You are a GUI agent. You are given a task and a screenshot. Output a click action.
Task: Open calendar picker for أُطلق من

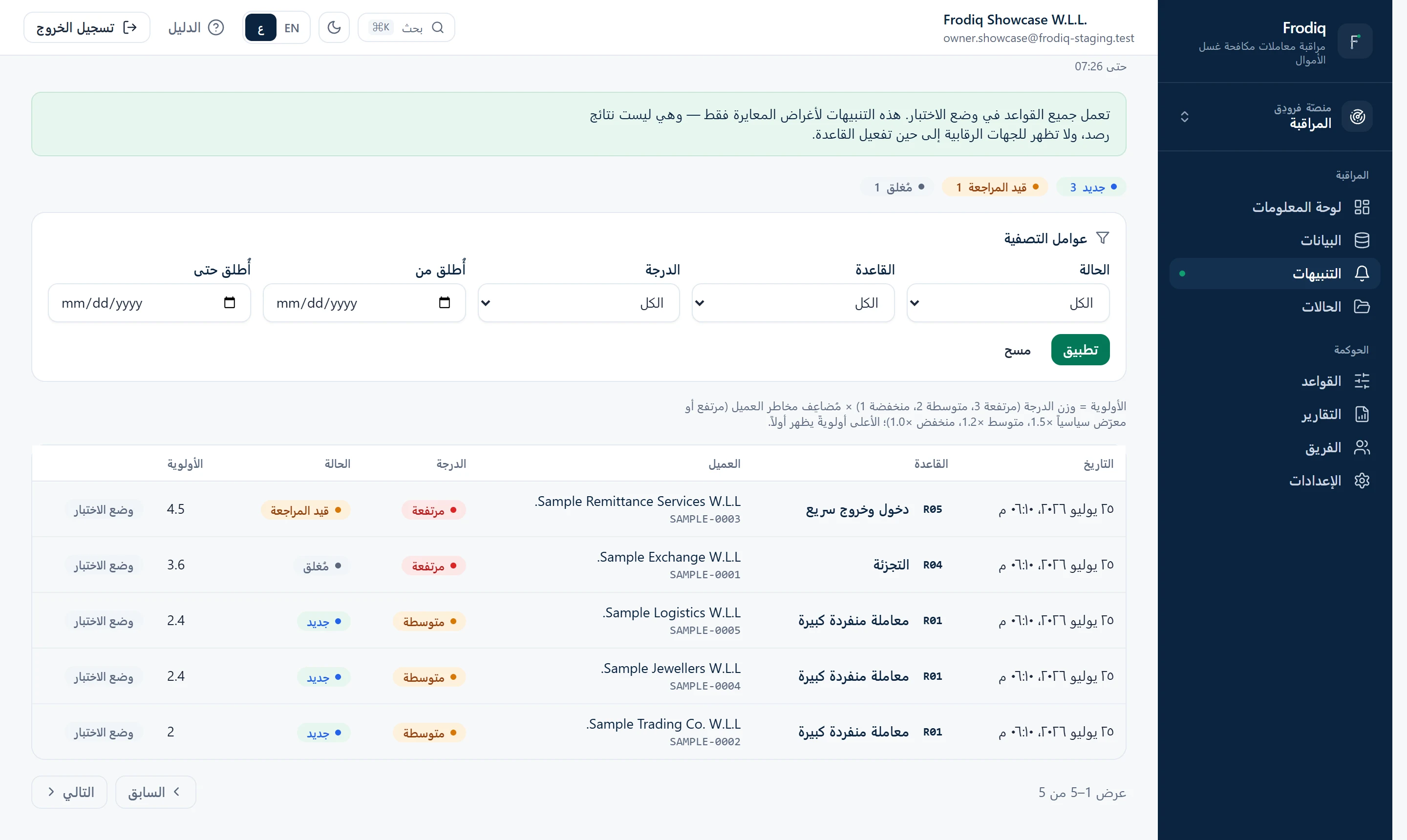point(445,303)
